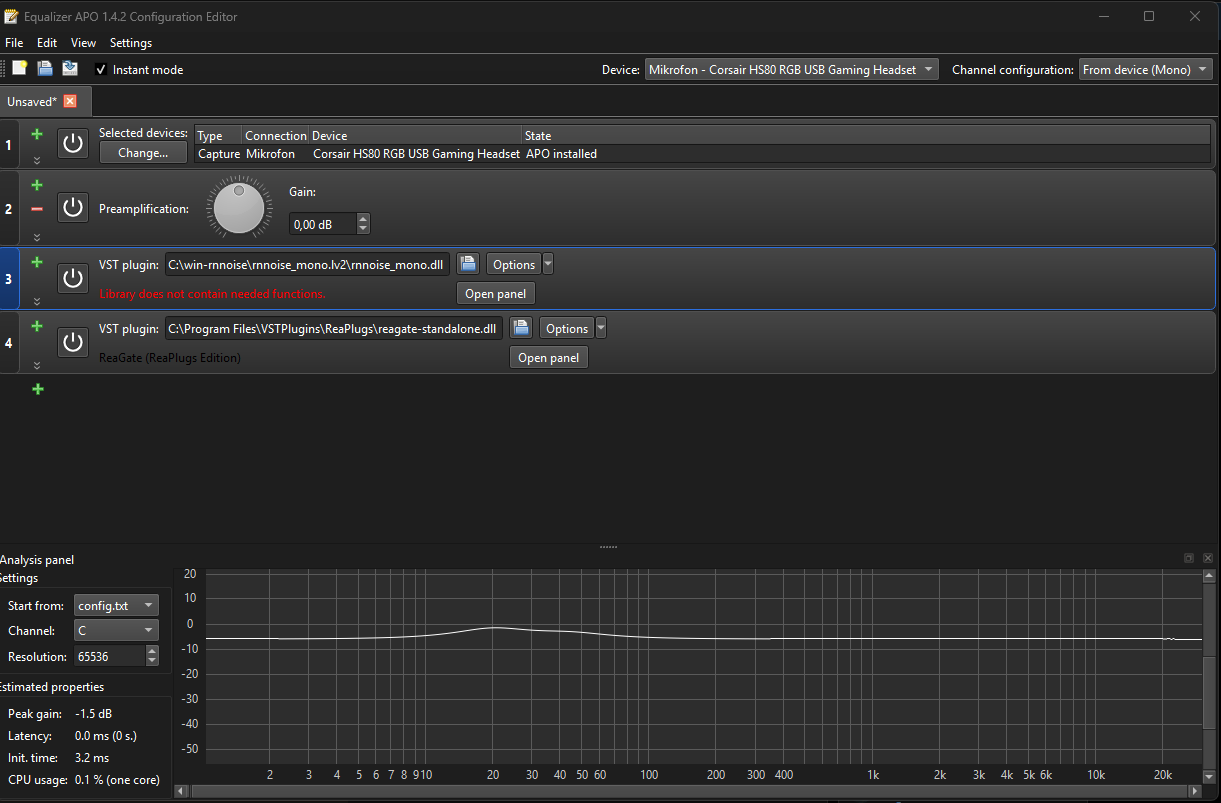The image size is (1221, 803).
Task: Open the analysis Channel dropdown
Action: [117, 631]
